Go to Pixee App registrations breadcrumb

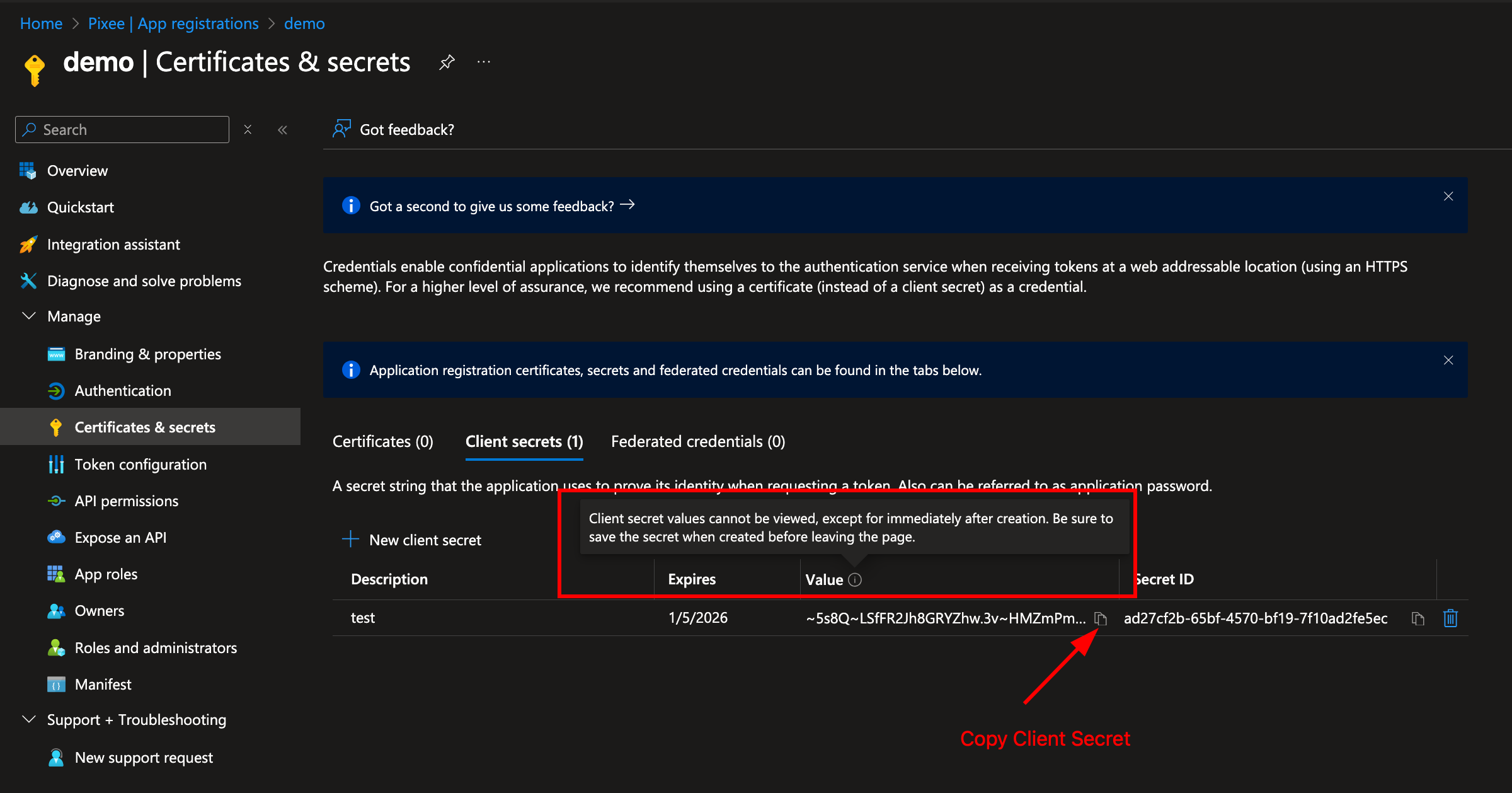pyautogui.click(x=173, y=23)
